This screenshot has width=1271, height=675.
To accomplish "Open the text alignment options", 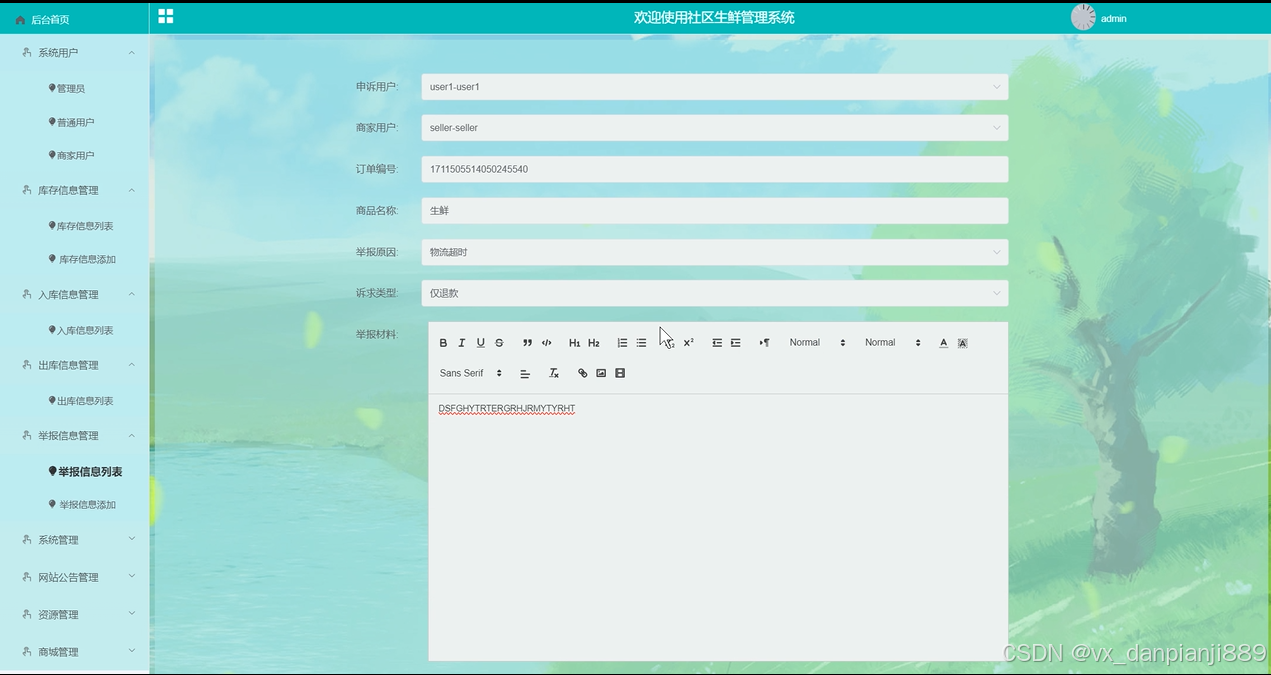I will (x=525, y=373).
